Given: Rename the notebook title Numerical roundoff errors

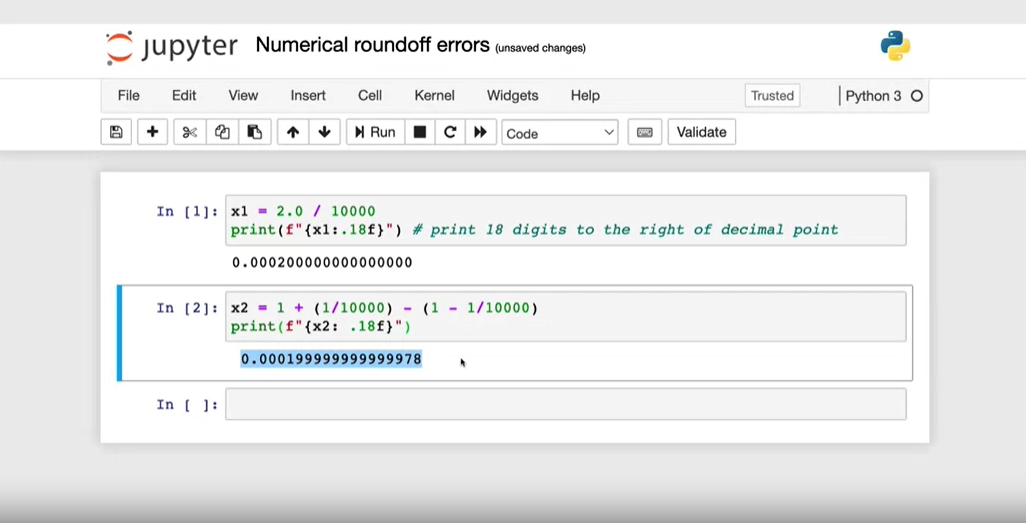Looking at the screenshot, I should (x=372, y=45).
